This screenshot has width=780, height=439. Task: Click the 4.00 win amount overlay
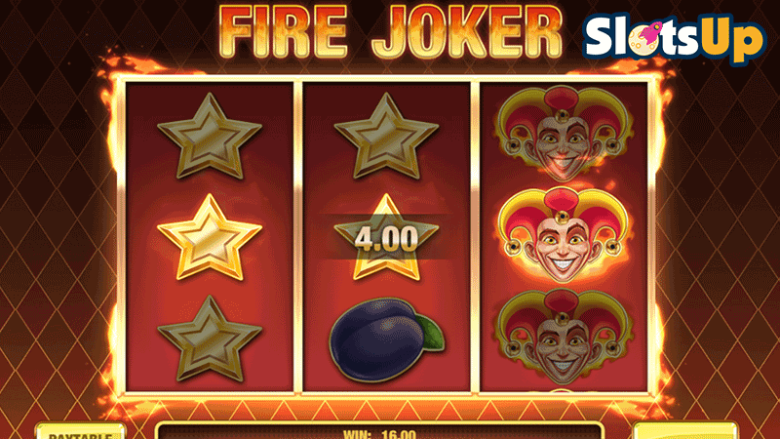[386, 238]
